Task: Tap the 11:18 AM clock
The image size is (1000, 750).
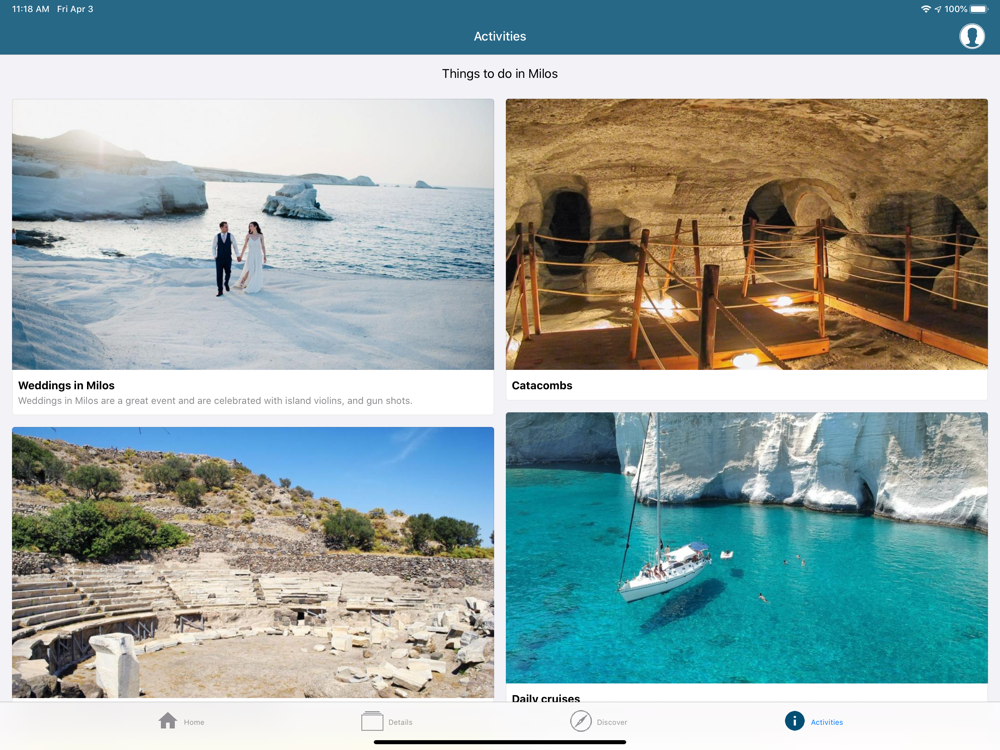Action: coord(31,9)
